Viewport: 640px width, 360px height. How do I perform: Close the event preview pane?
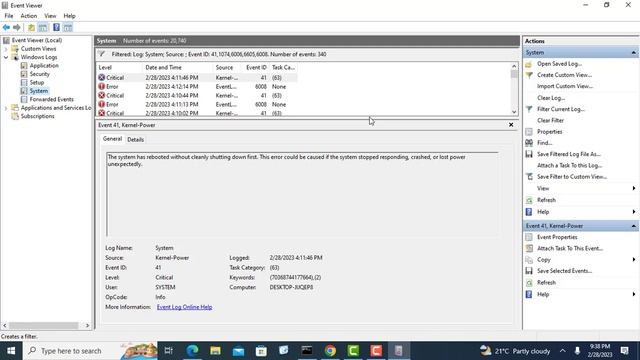[x=511, y=125]
